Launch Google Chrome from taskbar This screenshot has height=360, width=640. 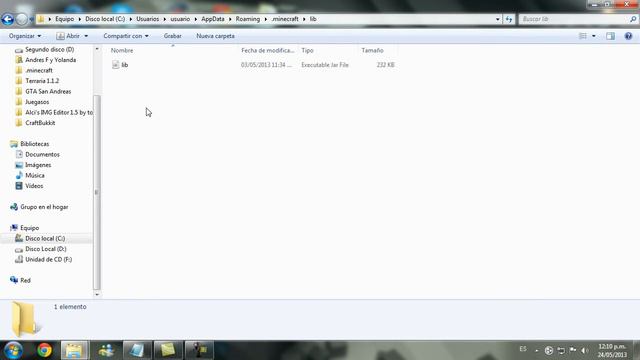click(x=44, y=350)
